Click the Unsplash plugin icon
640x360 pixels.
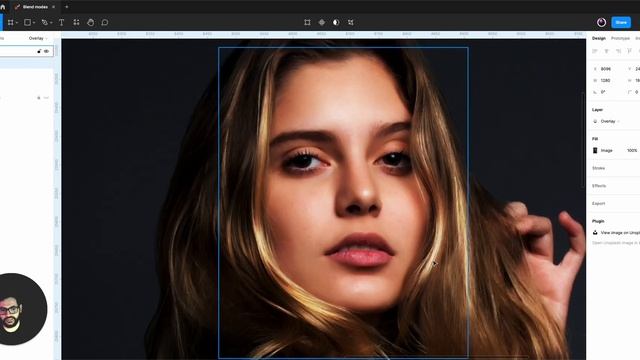pyautogui.click(x=595, y=233)
